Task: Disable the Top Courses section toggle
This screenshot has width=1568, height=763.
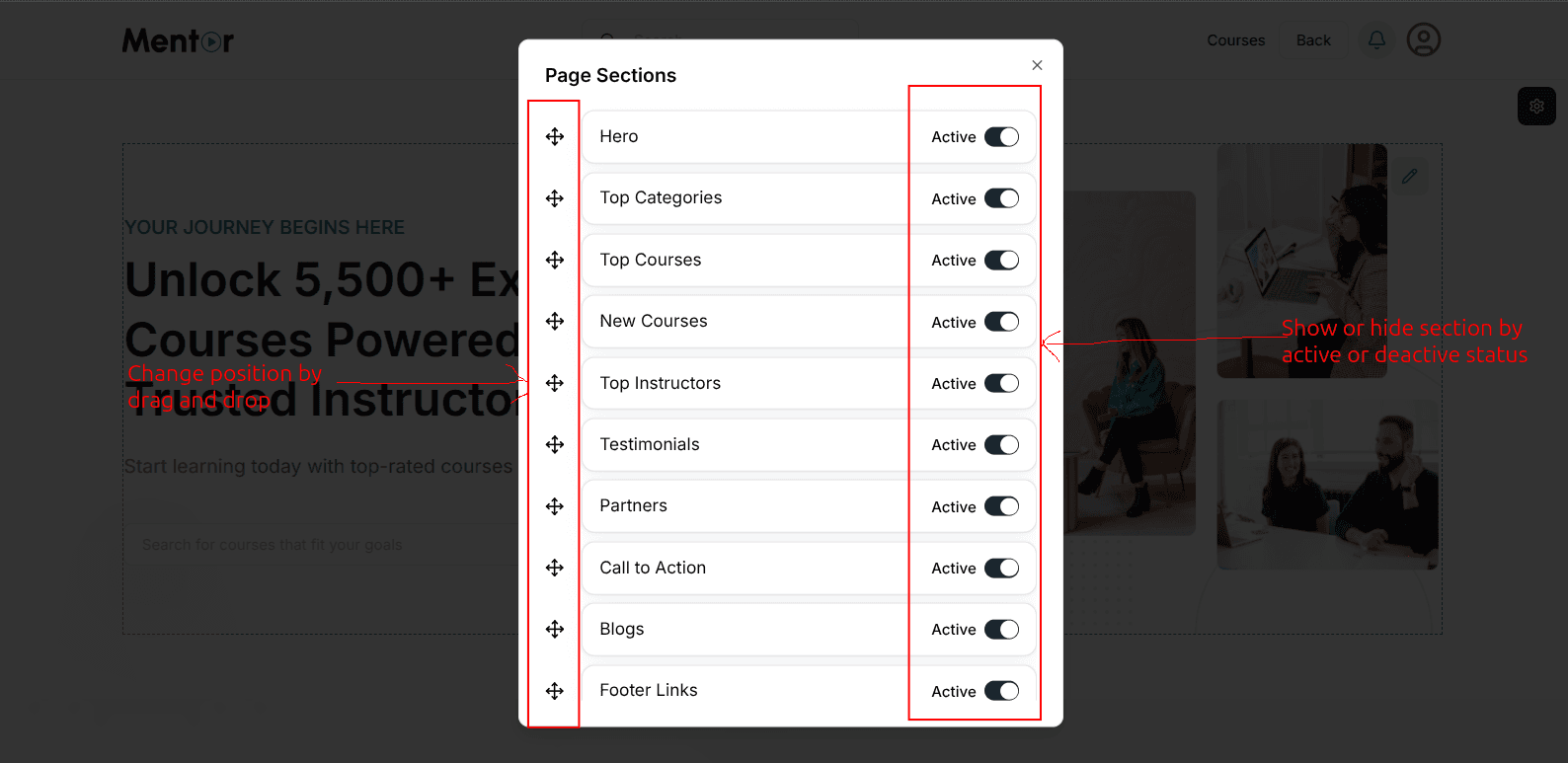Action: point(1002,260)
